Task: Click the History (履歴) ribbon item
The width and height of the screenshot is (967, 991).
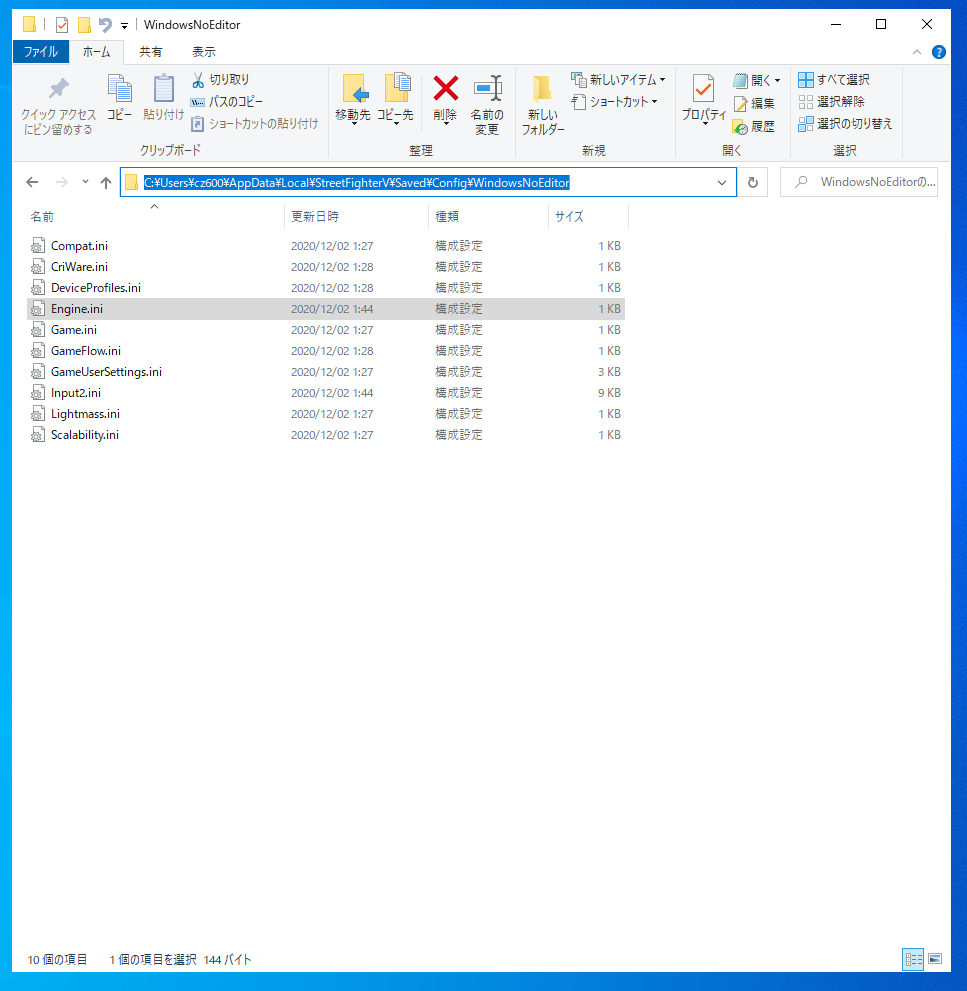Action: (x=754, y=127)
